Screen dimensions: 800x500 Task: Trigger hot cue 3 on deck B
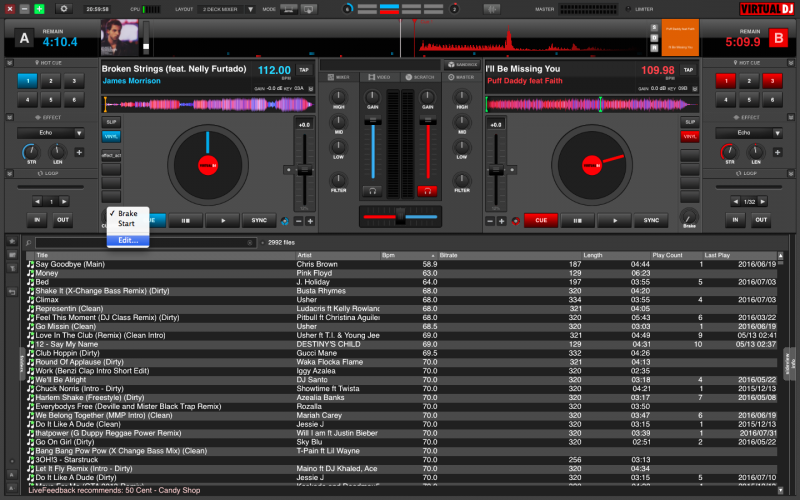(772, 81)
